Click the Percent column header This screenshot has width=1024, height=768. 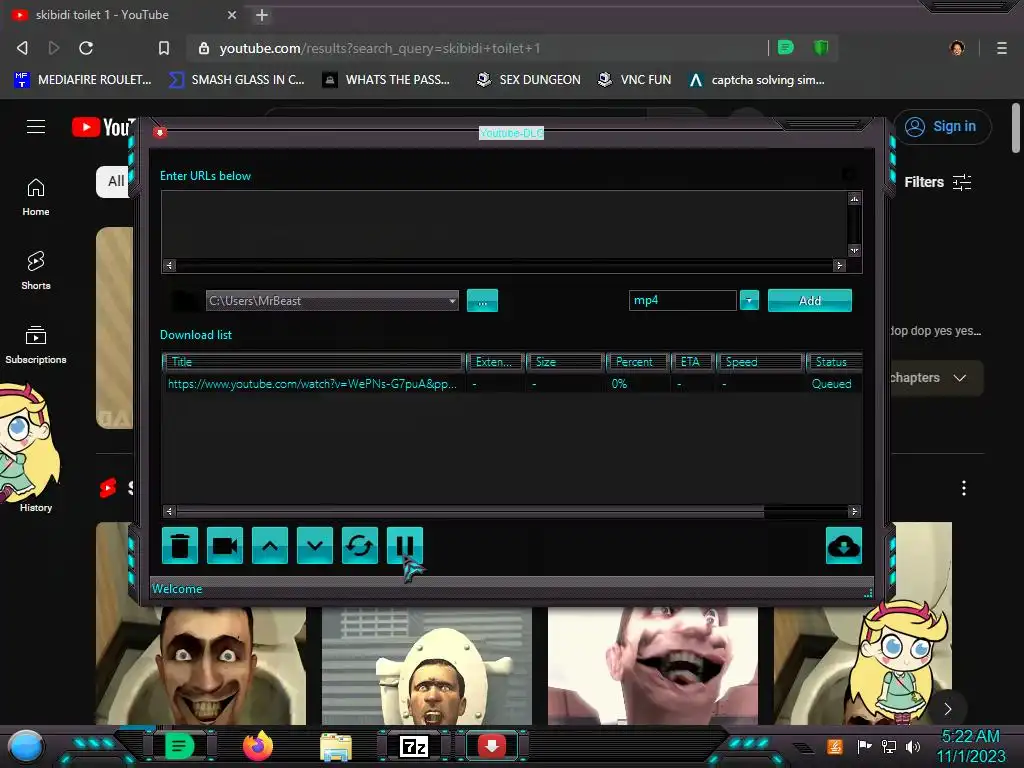click(637, 362)
